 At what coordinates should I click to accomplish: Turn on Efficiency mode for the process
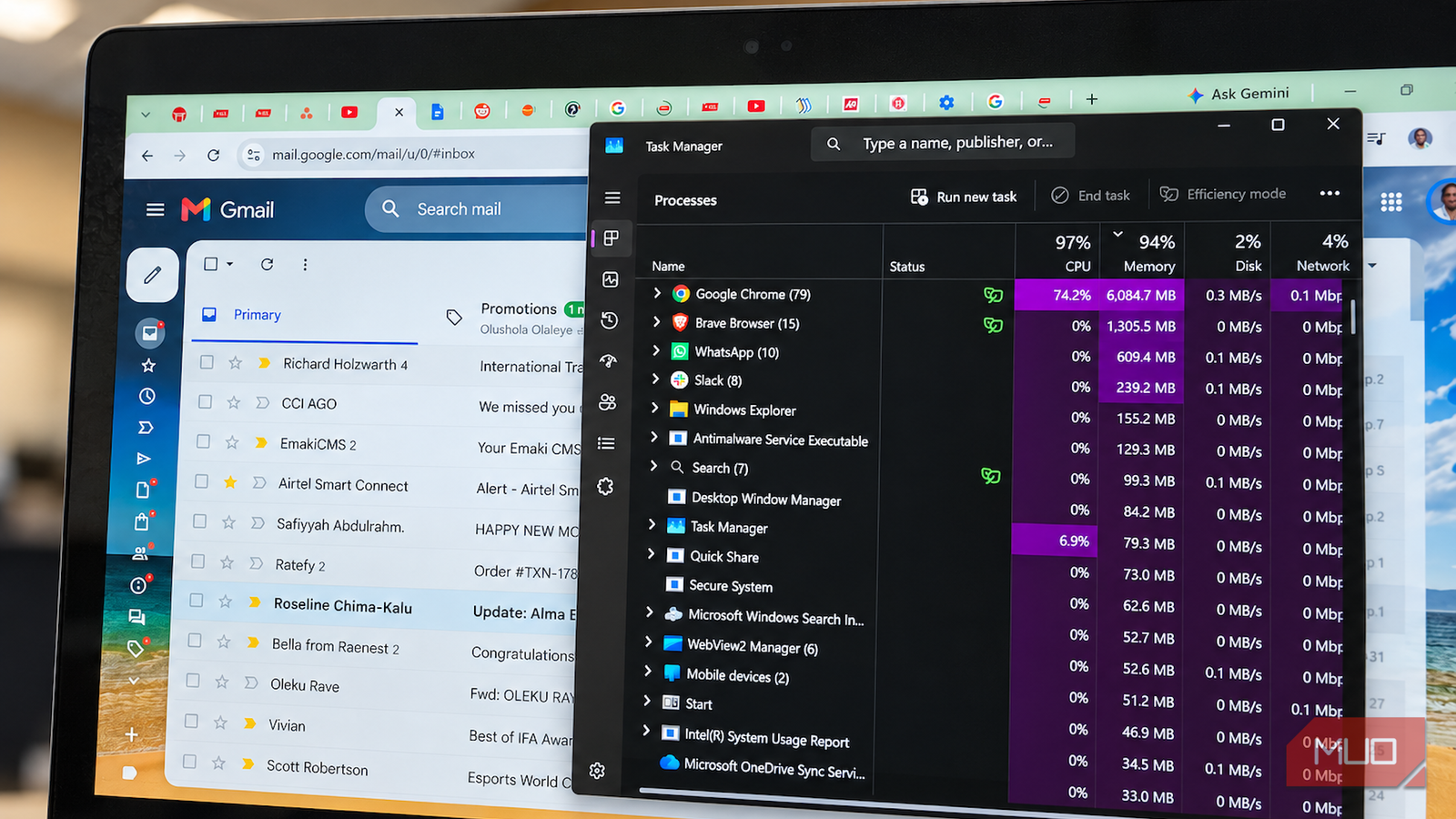pyautogui.click(x=1223, y=194)
